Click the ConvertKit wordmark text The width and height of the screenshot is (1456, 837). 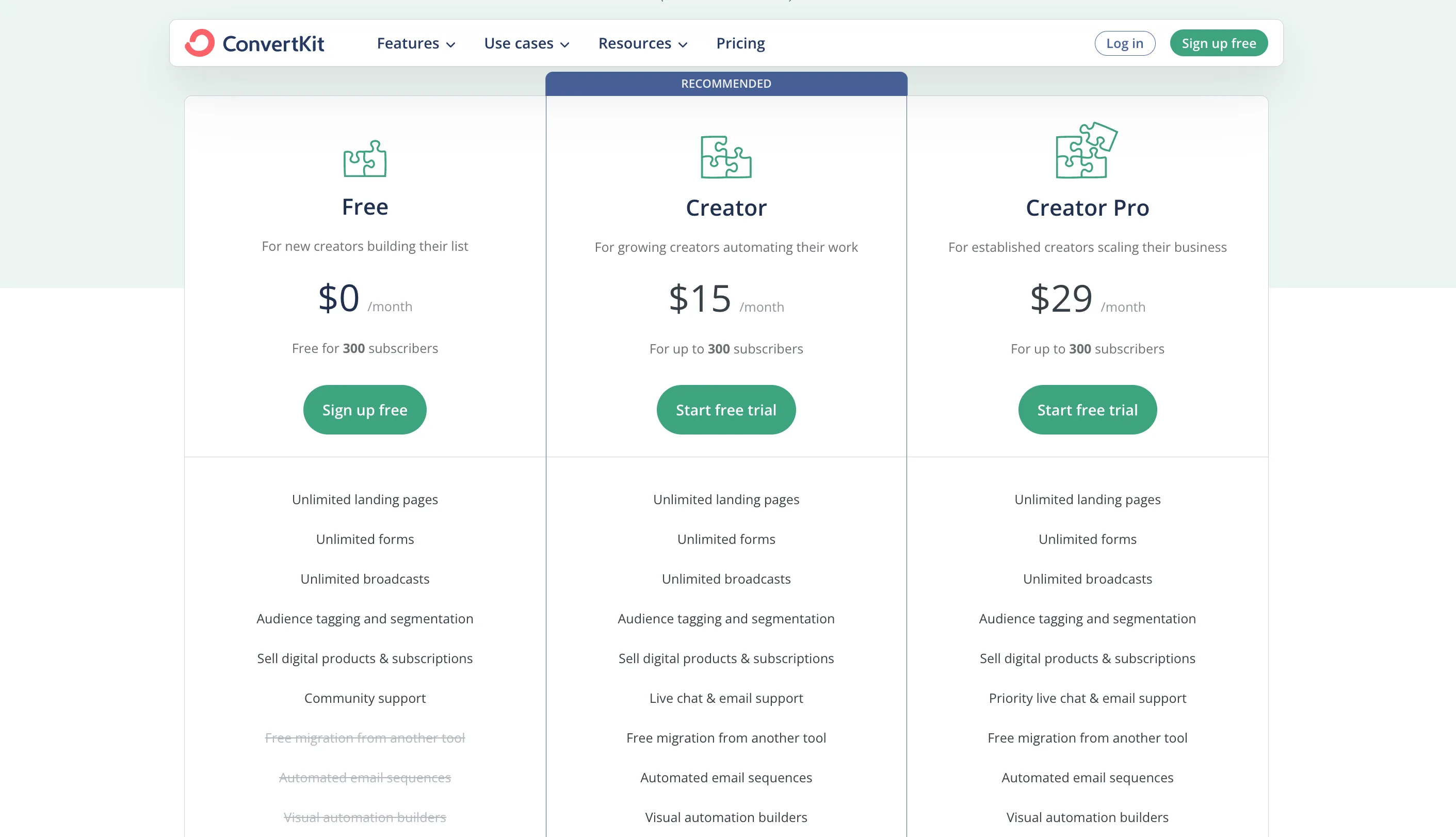coord(273,44)
